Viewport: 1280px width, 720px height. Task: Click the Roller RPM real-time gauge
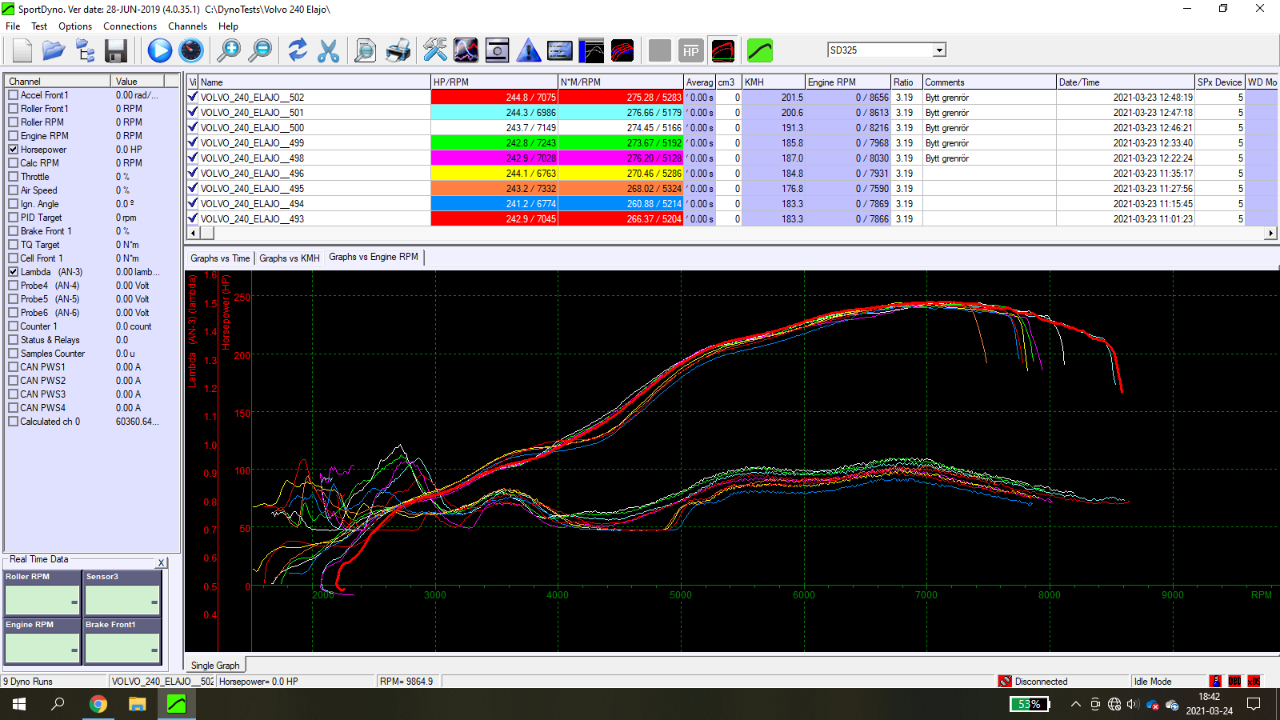(42, 593)
